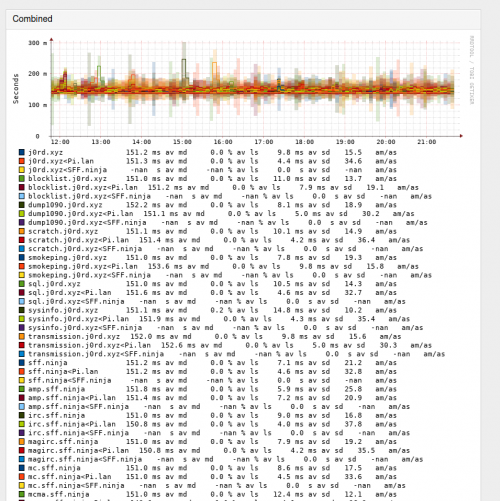This screenshot has width=500, height=501.
Task: Click the mcma.sff.ninja legend label
Action: point(59,494)
